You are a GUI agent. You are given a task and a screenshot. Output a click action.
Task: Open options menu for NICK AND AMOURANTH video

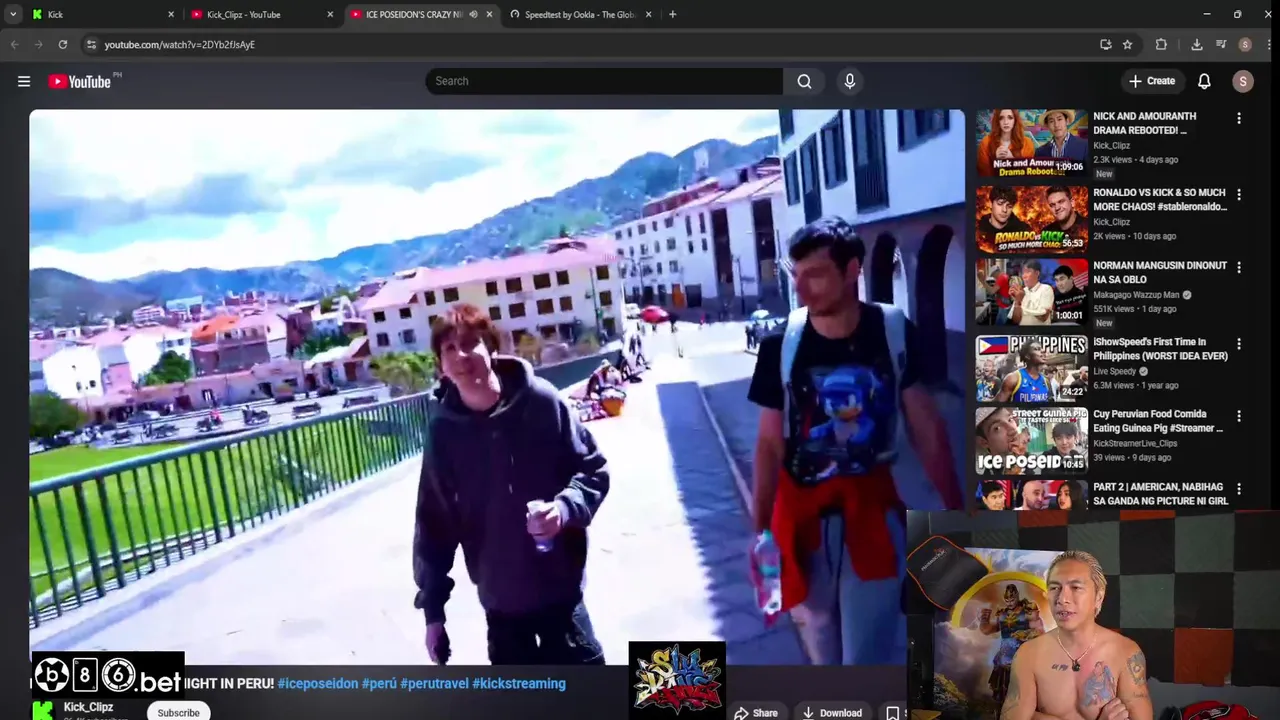pos(1239,118)
